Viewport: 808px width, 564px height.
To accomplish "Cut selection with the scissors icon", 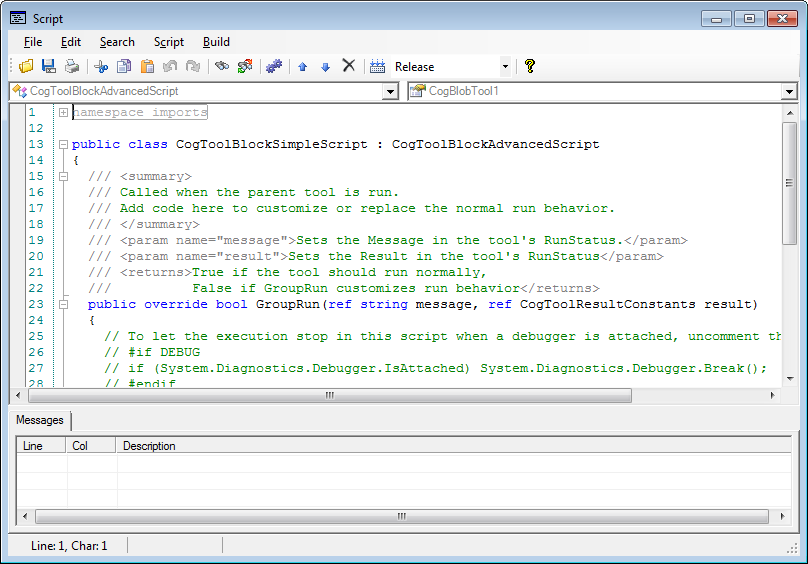I will [100, 66].
